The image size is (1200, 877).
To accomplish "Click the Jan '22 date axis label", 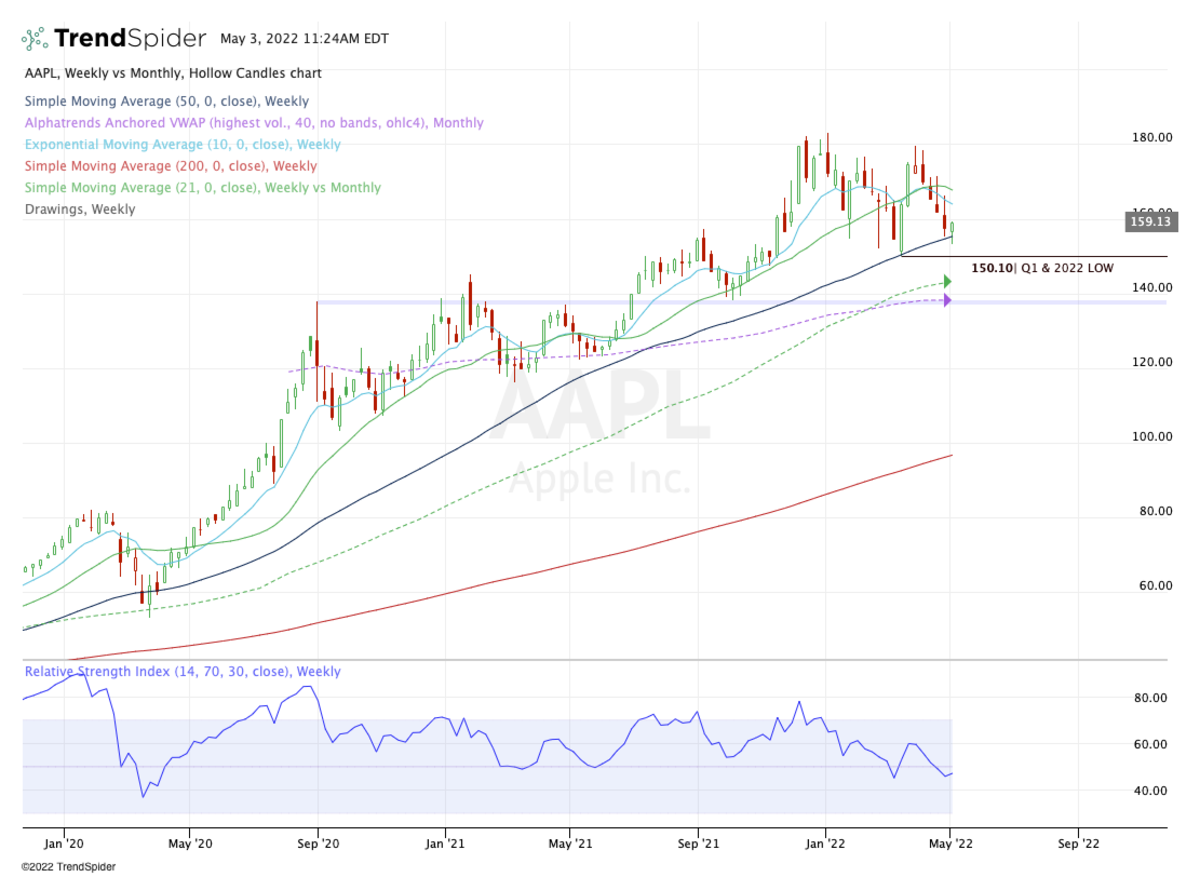I will [x=825, y=843].
